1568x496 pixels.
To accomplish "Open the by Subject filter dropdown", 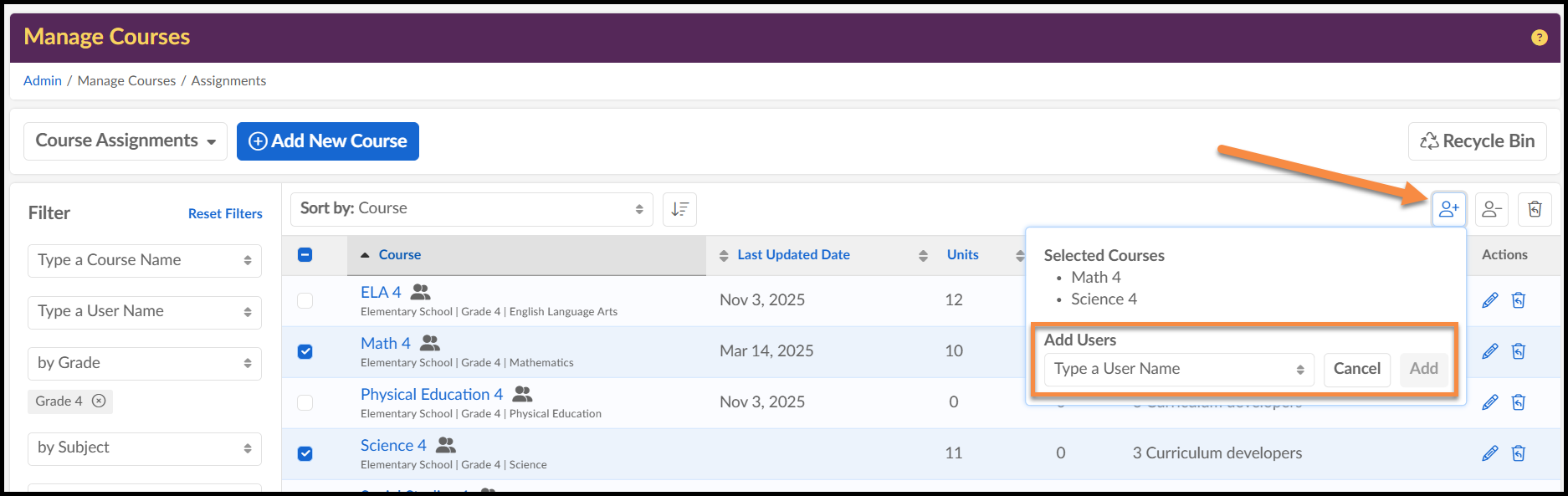I will point(144,448).
